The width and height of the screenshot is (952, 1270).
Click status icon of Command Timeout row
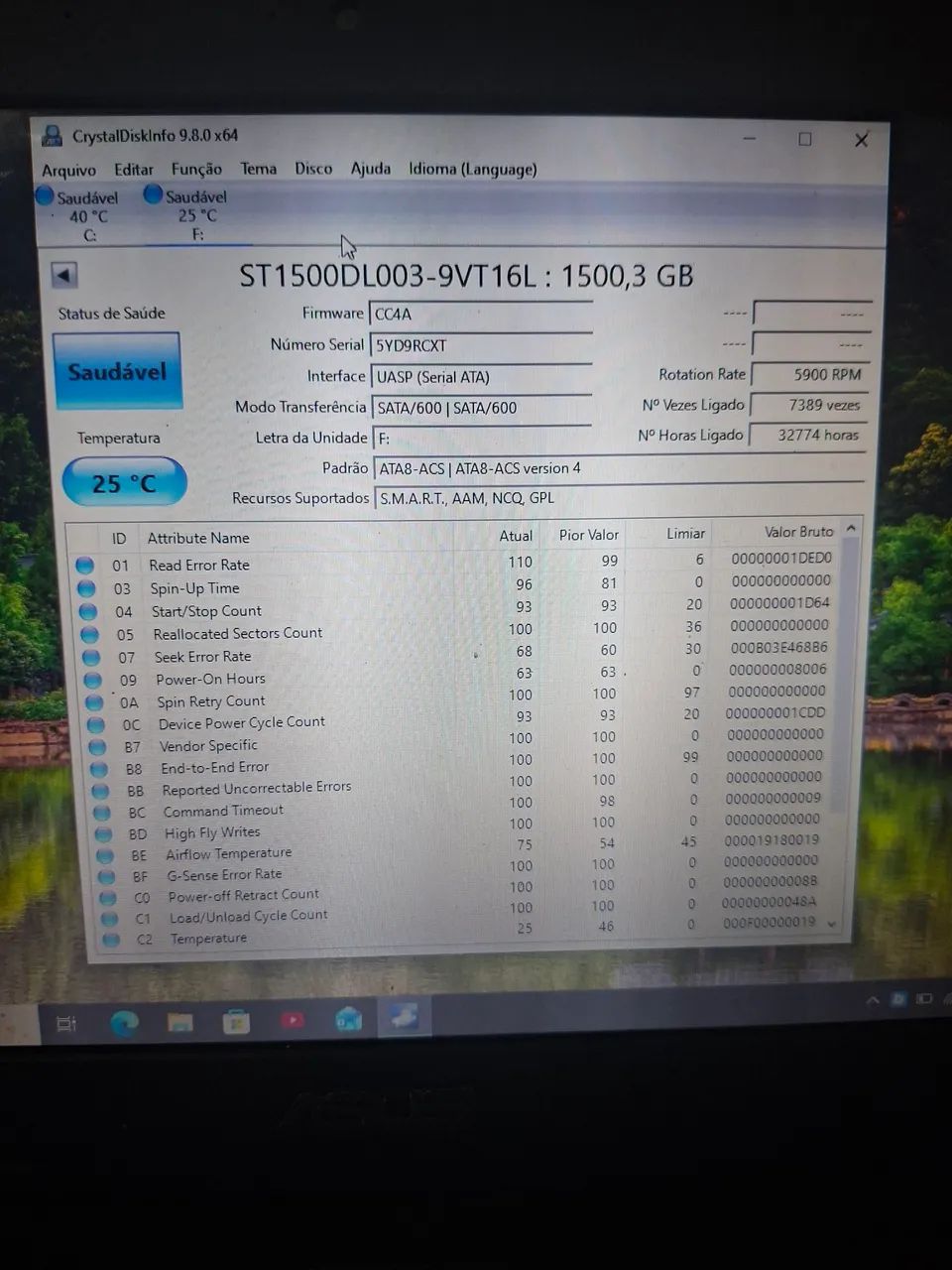(x=102, y=813)
